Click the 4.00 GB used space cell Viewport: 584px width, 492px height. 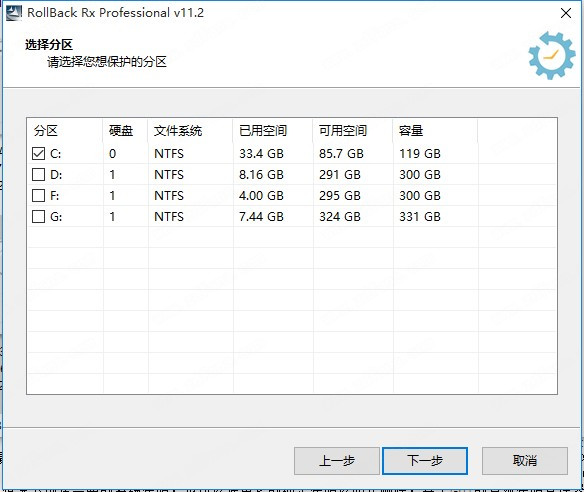click(x=261, y=196)
